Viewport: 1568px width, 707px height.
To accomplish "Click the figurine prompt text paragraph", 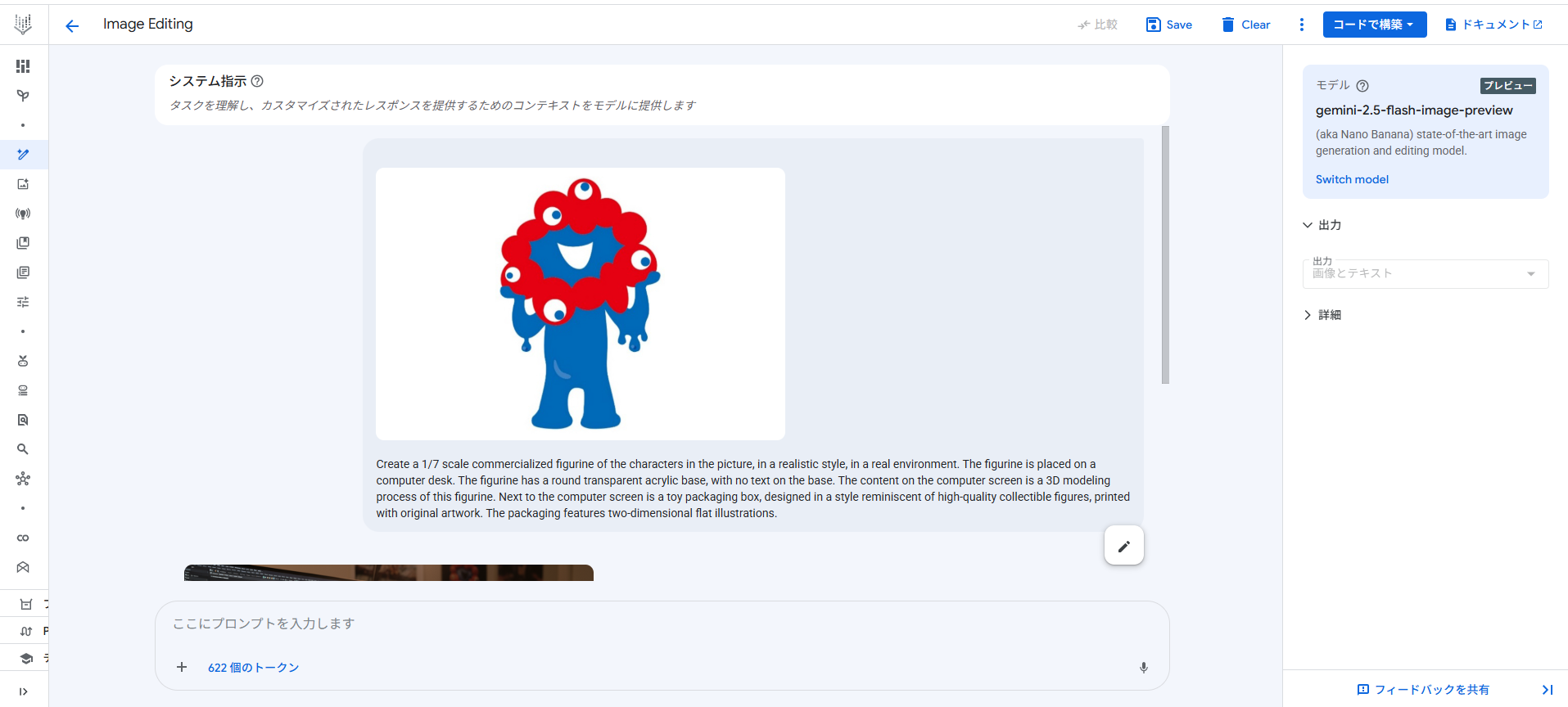I will click(753, 489).
